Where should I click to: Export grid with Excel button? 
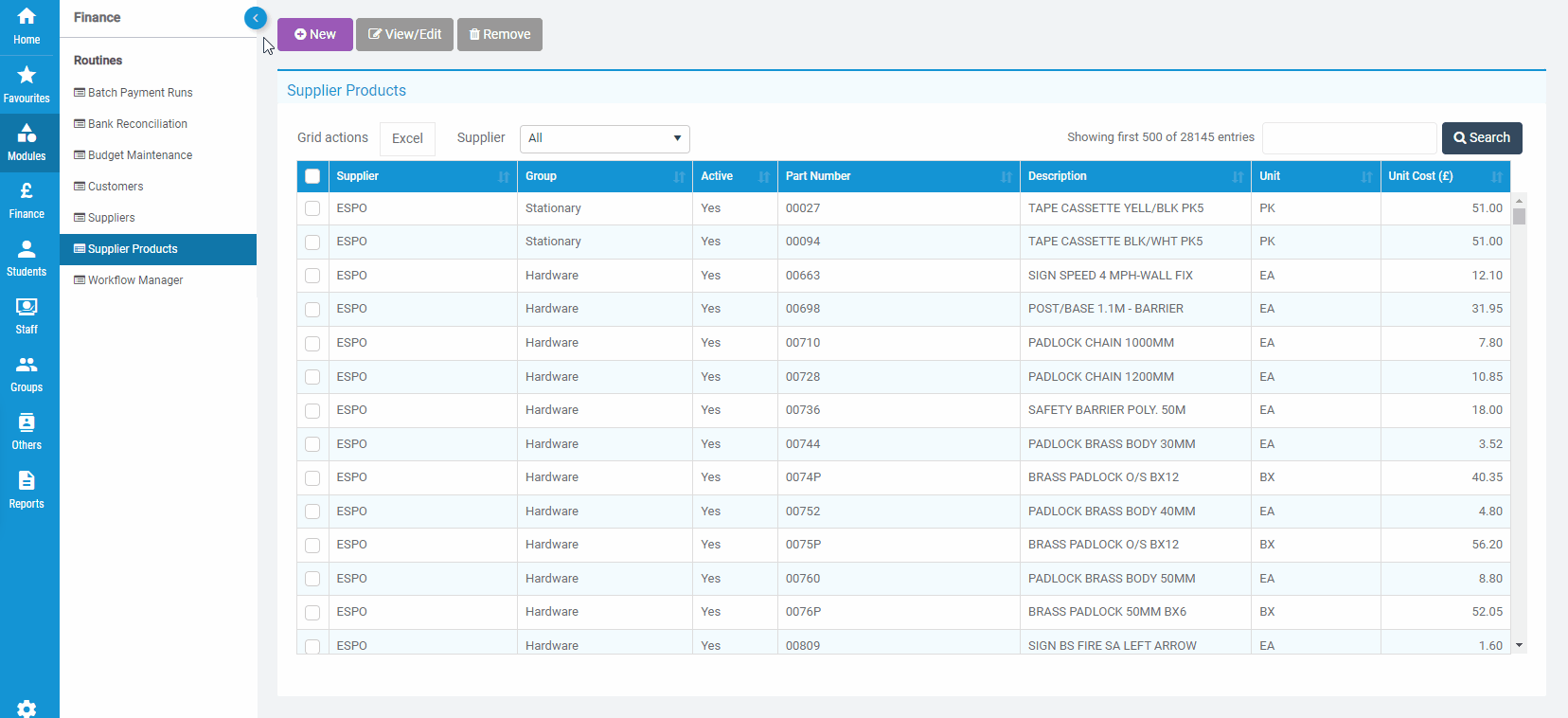pyautogui.click(x=407, y=138)
